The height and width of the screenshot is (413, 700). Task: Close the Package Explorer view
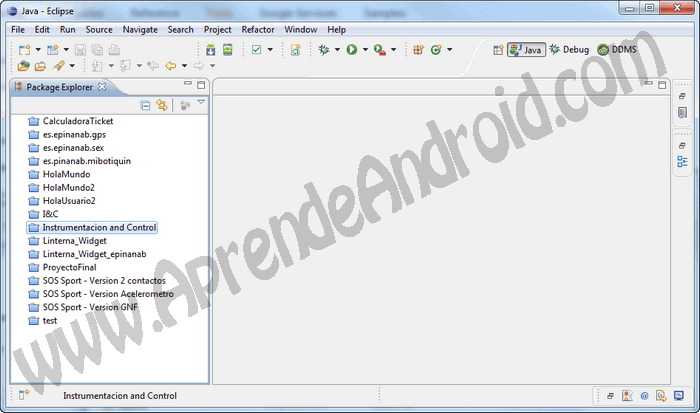[x=102, y=87]
